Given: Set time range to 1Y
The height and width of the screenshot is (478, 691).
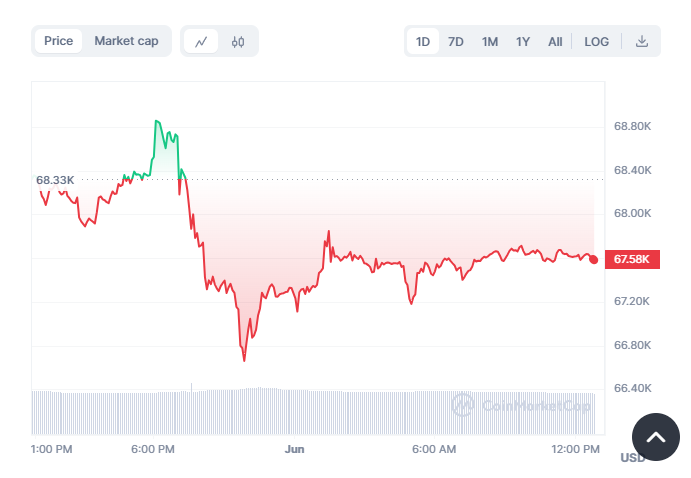Looking at the screenshot, I should (x=523, y=41).
